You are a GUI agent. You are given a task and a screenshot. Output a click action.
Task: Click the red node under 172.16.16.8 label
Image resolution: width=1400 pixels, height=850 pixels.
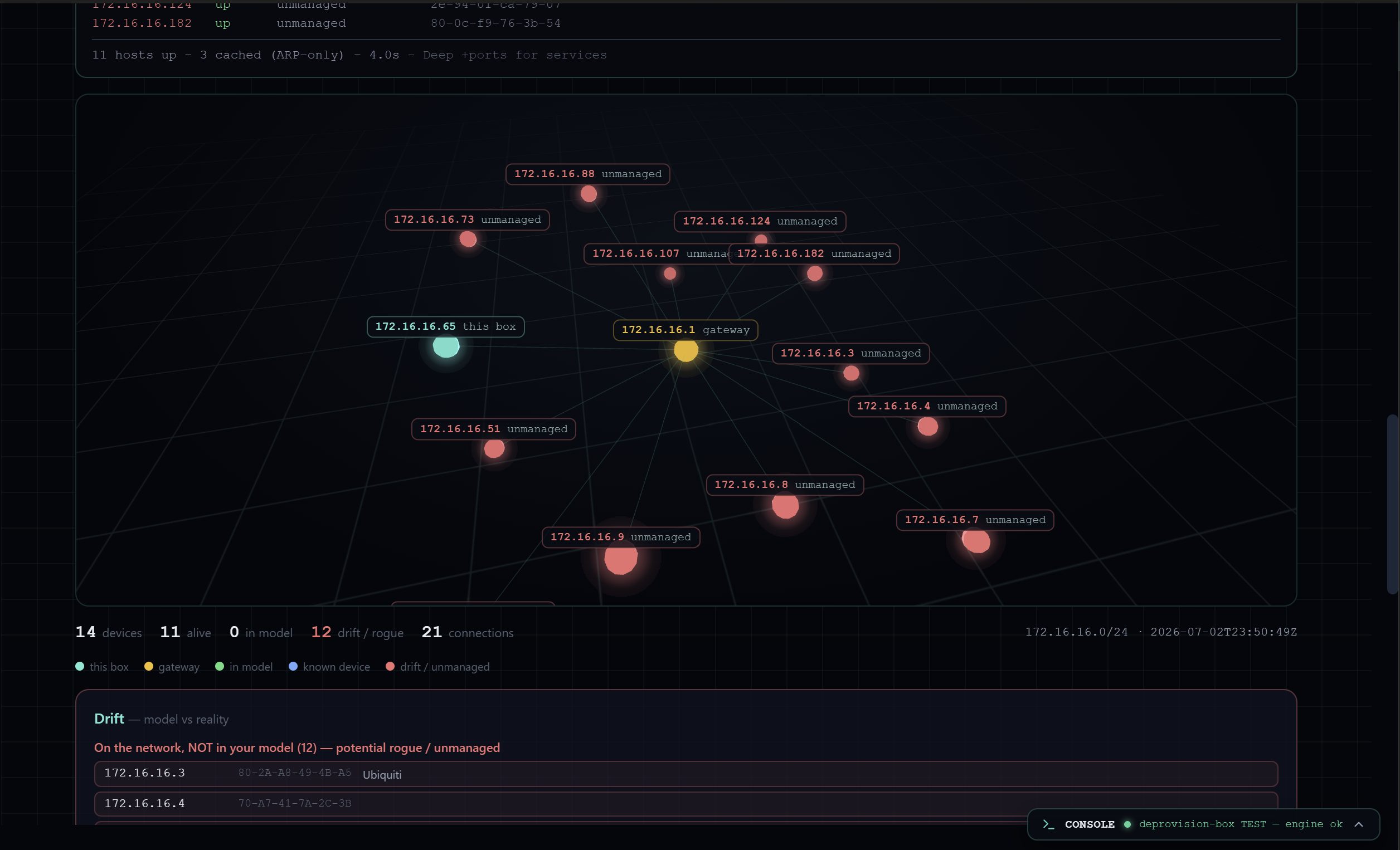(785, 505)
